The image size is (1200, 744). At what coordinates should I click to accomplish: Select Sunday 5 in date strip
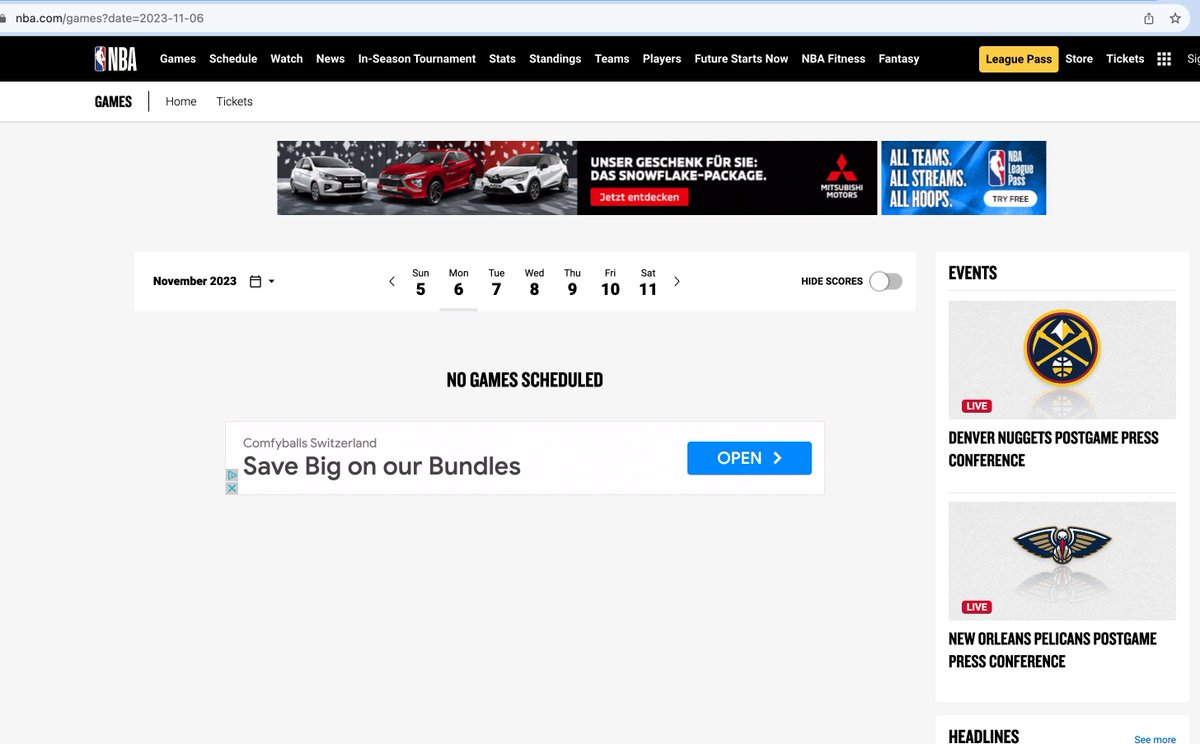point(420,282)
